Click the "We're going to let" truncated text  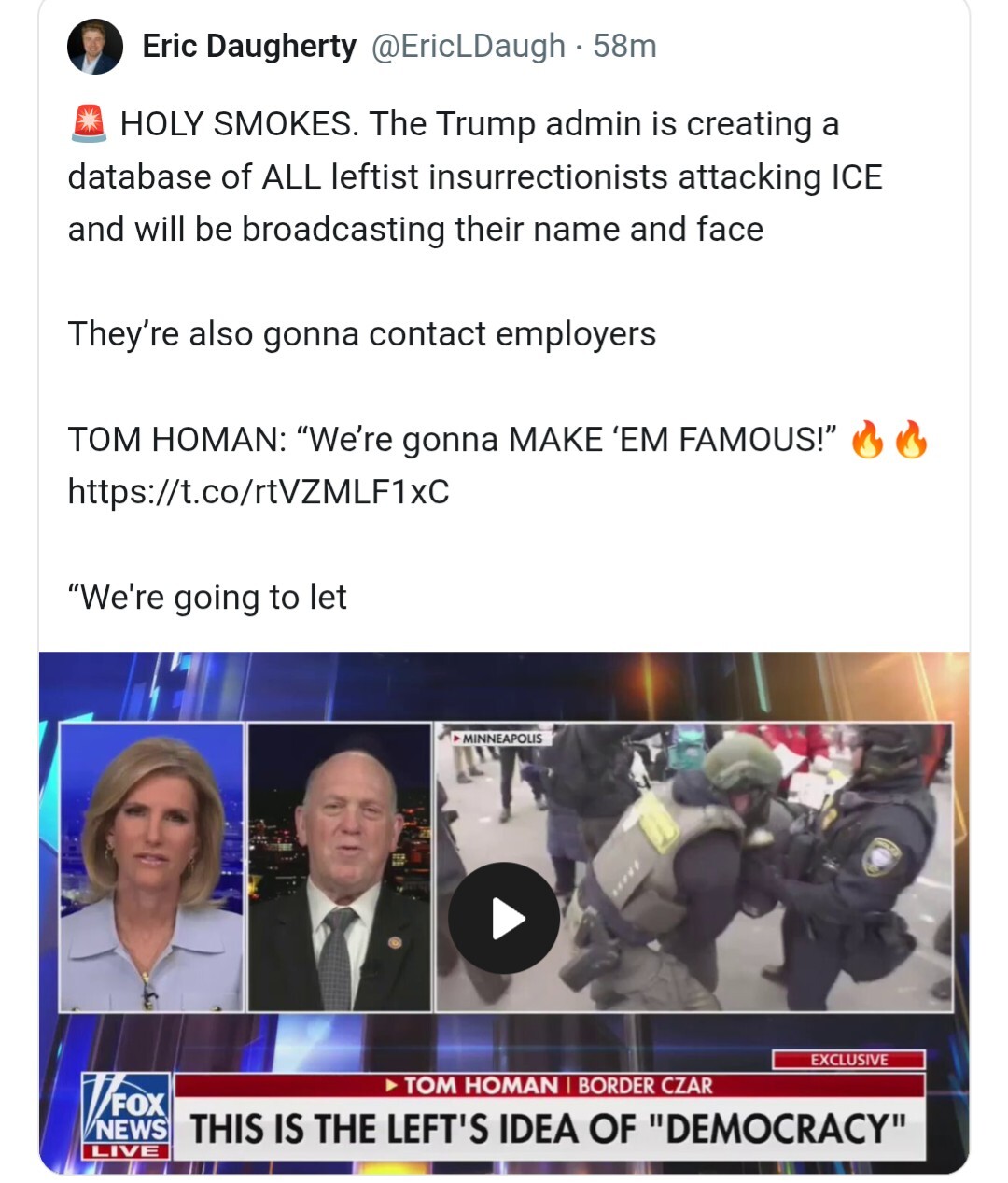[x=207, y=597]
